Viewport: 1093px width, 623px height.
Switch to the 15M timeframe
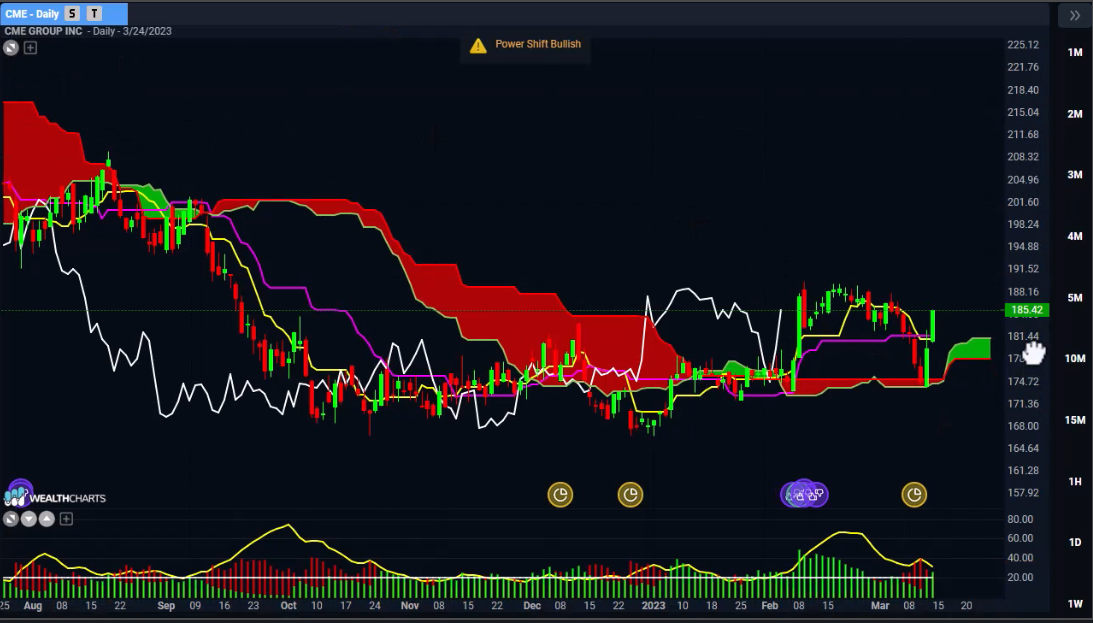click(x=1075, y=420)
